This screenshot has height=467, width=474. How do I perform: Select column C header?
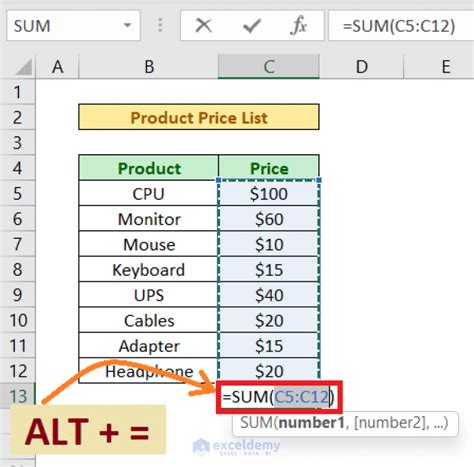[269, 67]
